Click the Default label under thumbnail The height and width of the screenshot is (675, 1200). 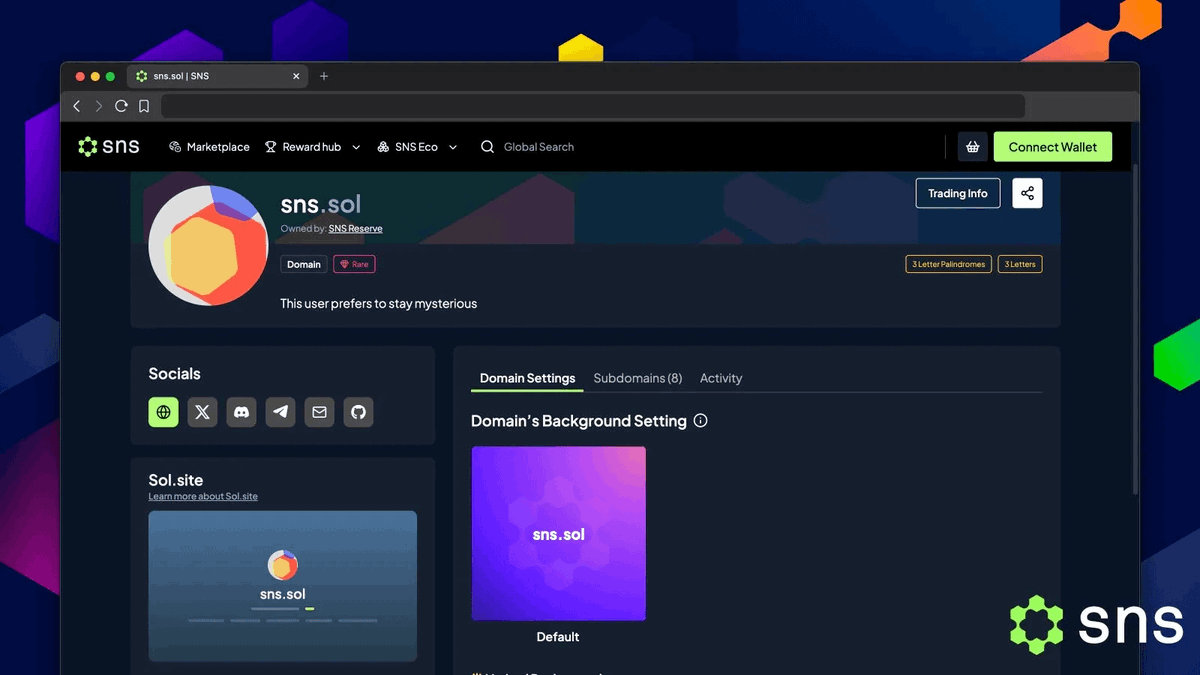(558, 637)
